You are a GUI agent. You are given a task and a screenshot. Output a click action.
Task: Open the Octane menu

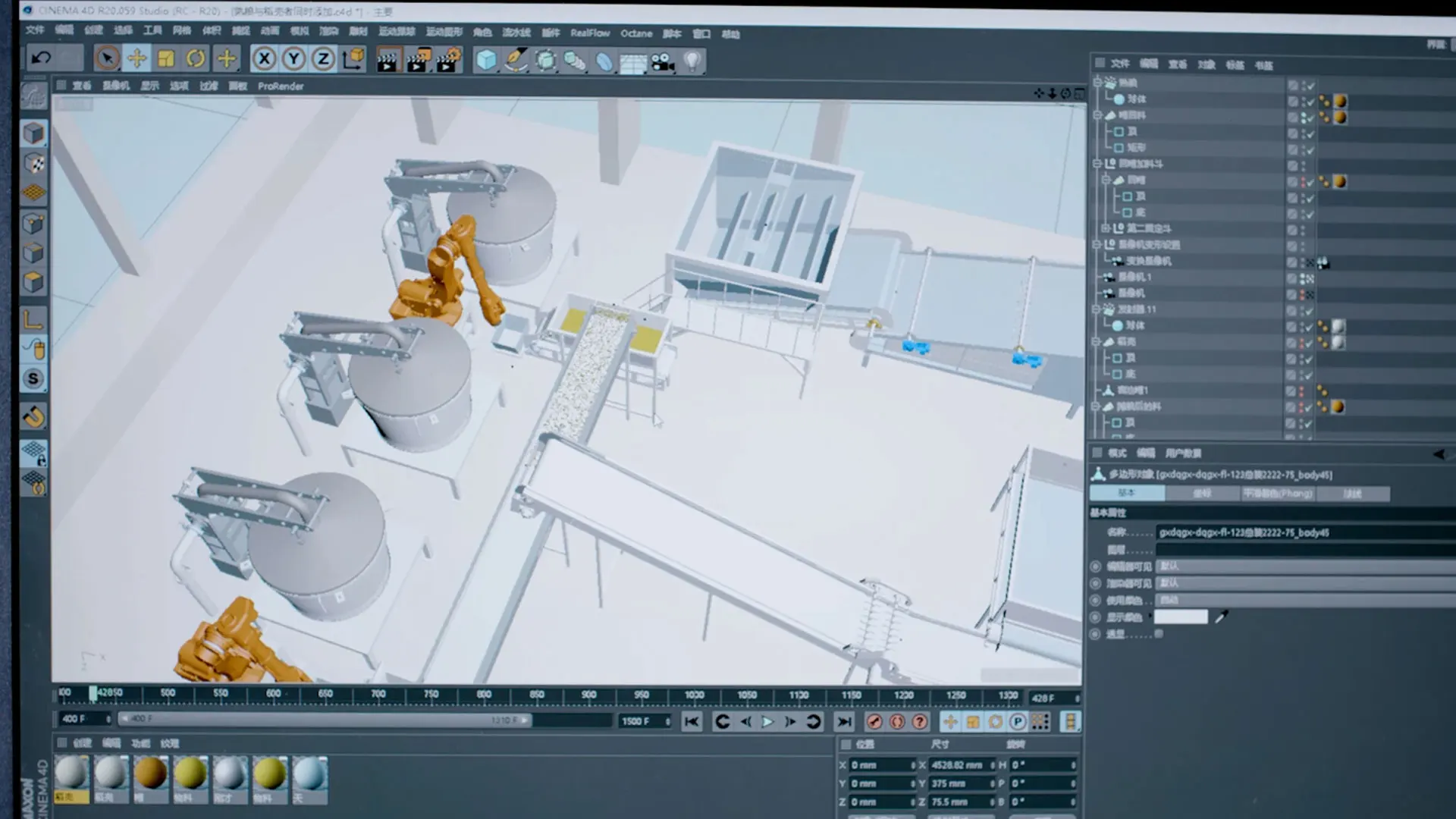[635, 33]
